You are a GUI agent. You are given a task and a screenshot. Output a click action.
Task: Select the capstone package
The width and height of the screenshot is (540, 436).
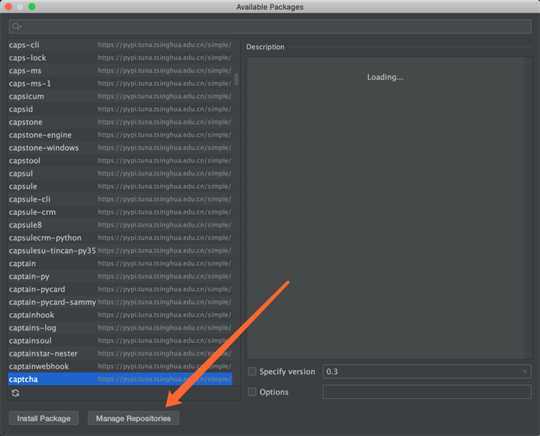pos(120,122)
